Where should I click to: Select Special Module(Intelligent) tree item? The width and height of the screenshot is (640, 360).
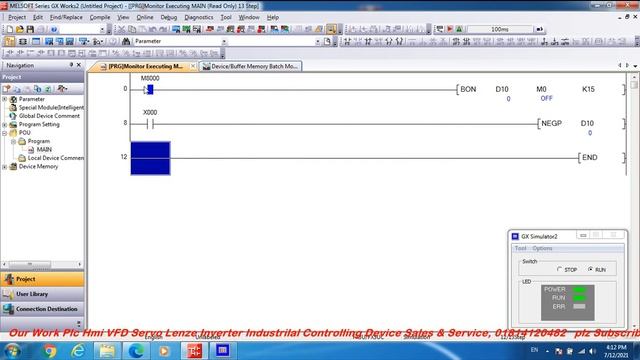click(51, 107)
